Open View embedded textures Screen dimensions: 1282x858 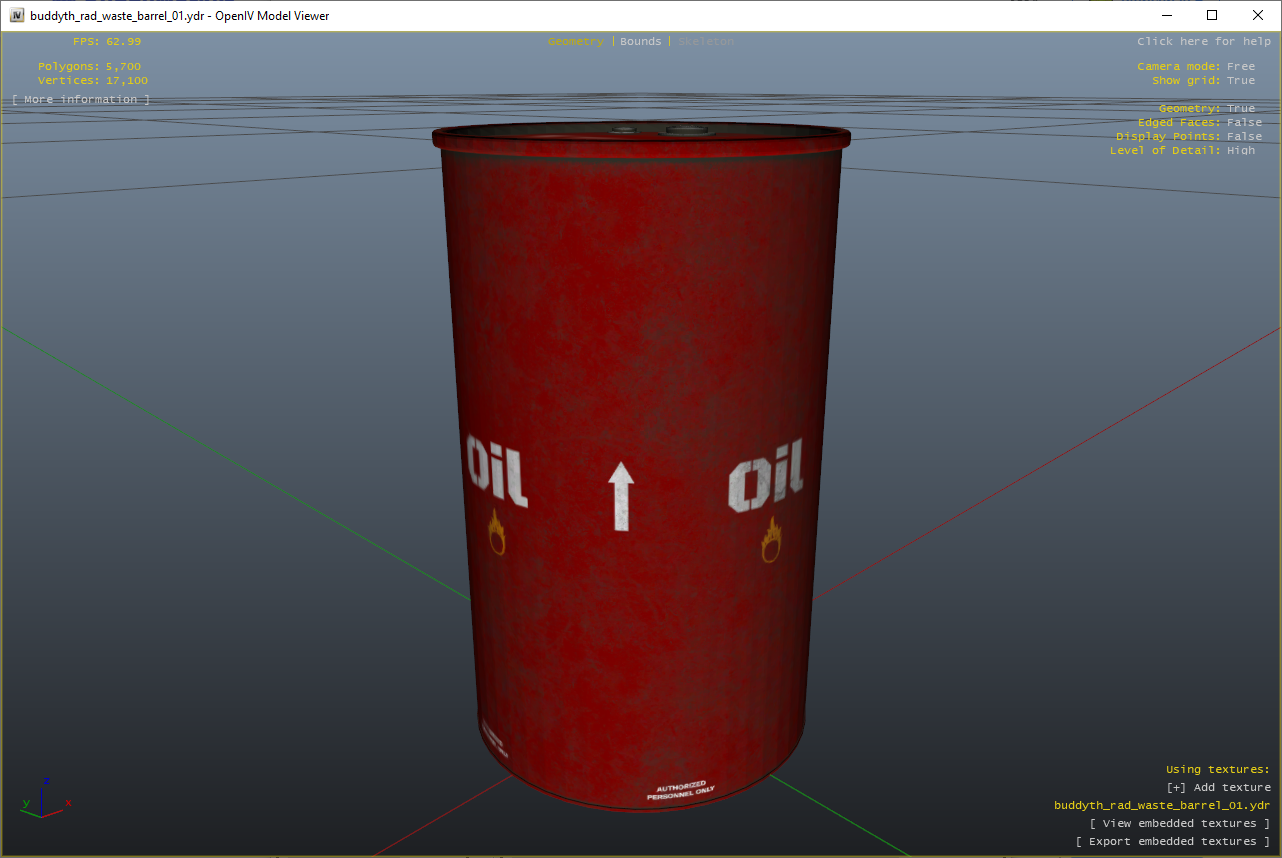(x=1180, y=824)
